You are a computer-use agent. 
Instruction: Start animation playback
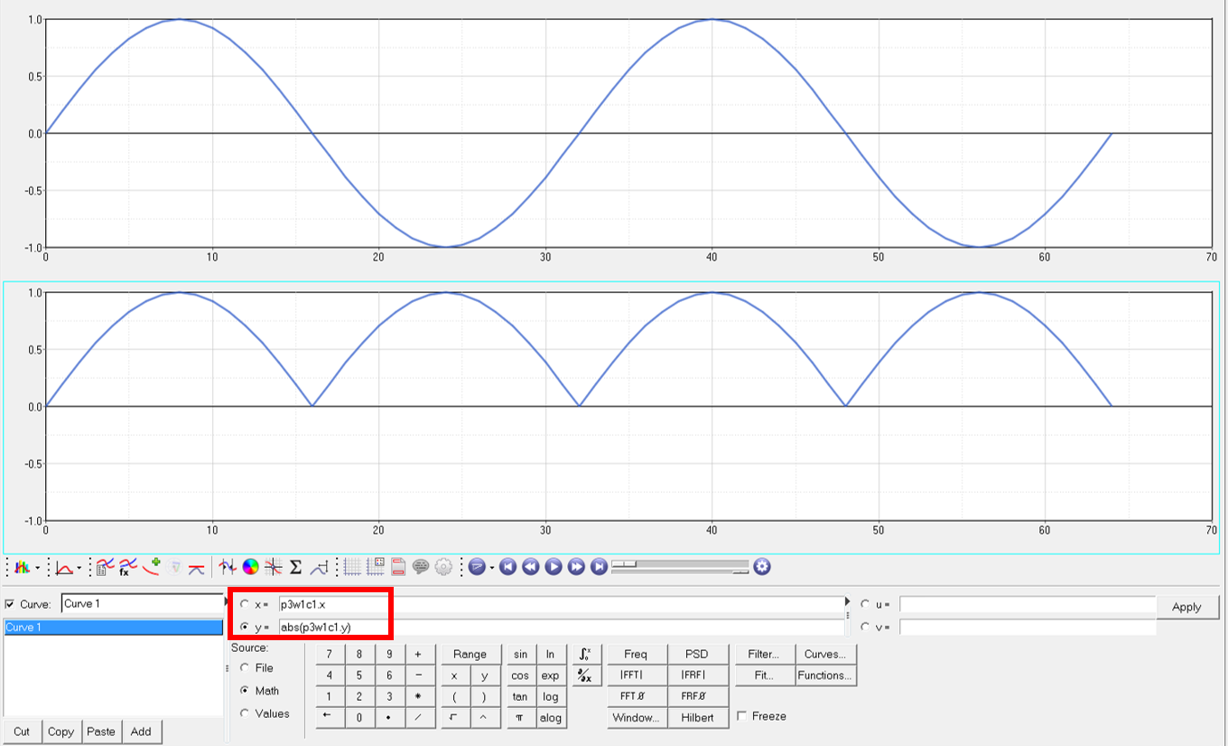553,567
